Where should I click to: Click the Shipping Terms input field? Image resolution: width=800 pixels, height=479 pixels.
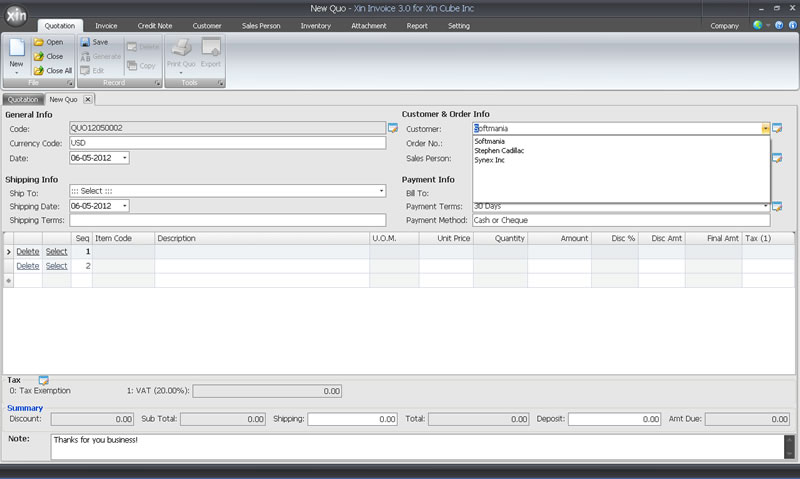[228, 220]
